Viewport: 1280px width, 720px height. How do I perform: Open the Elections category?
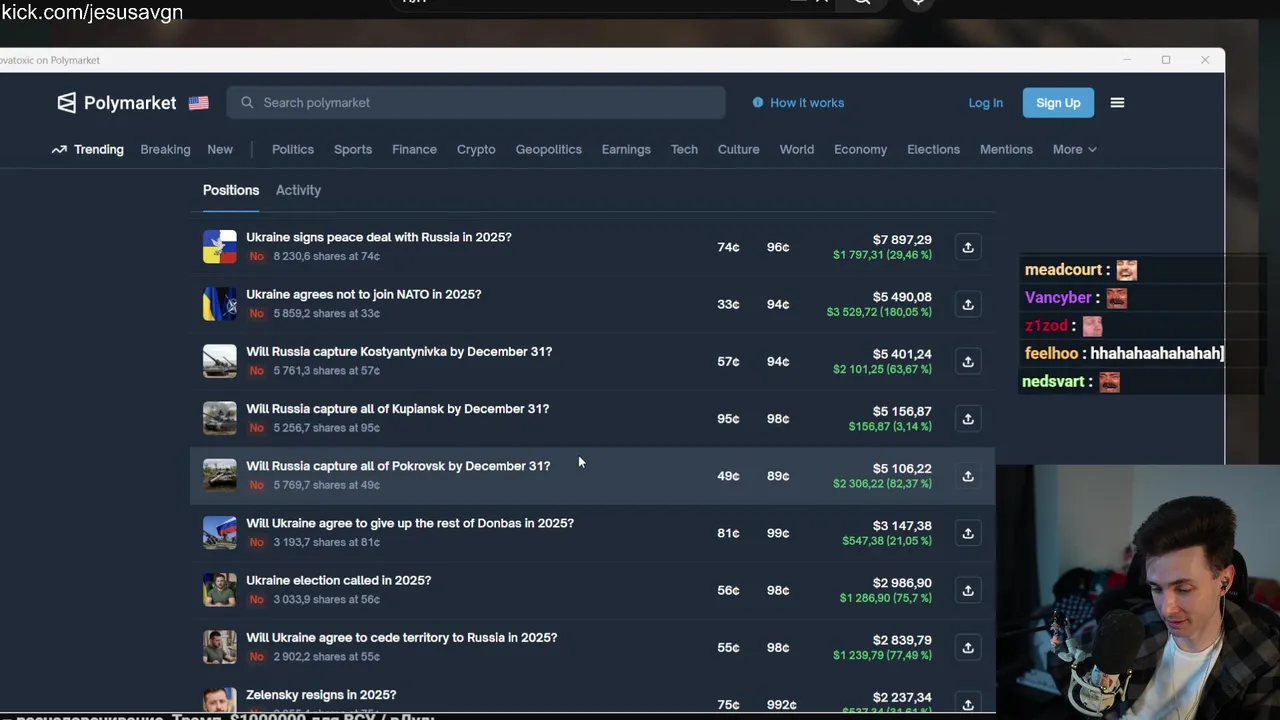click(933, 150)
